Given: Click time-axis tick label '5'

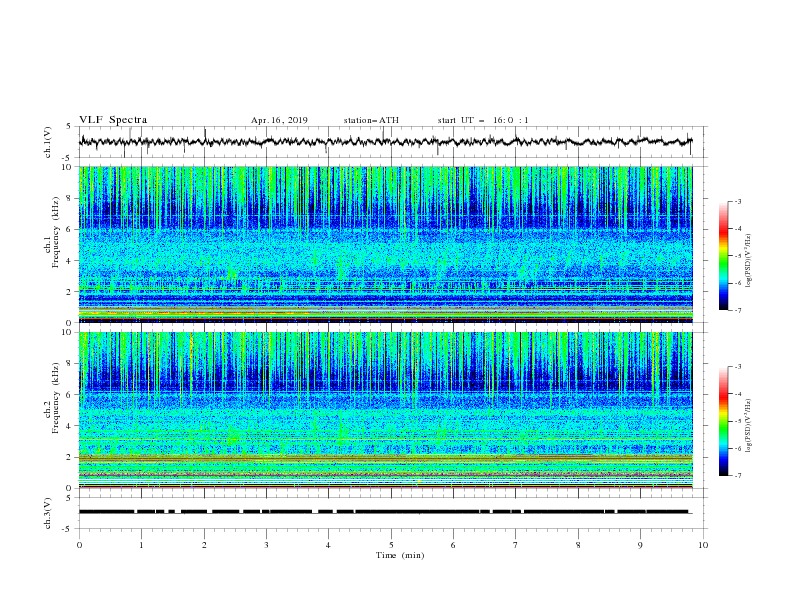Looking at the screenshot, I should point(391,545).
